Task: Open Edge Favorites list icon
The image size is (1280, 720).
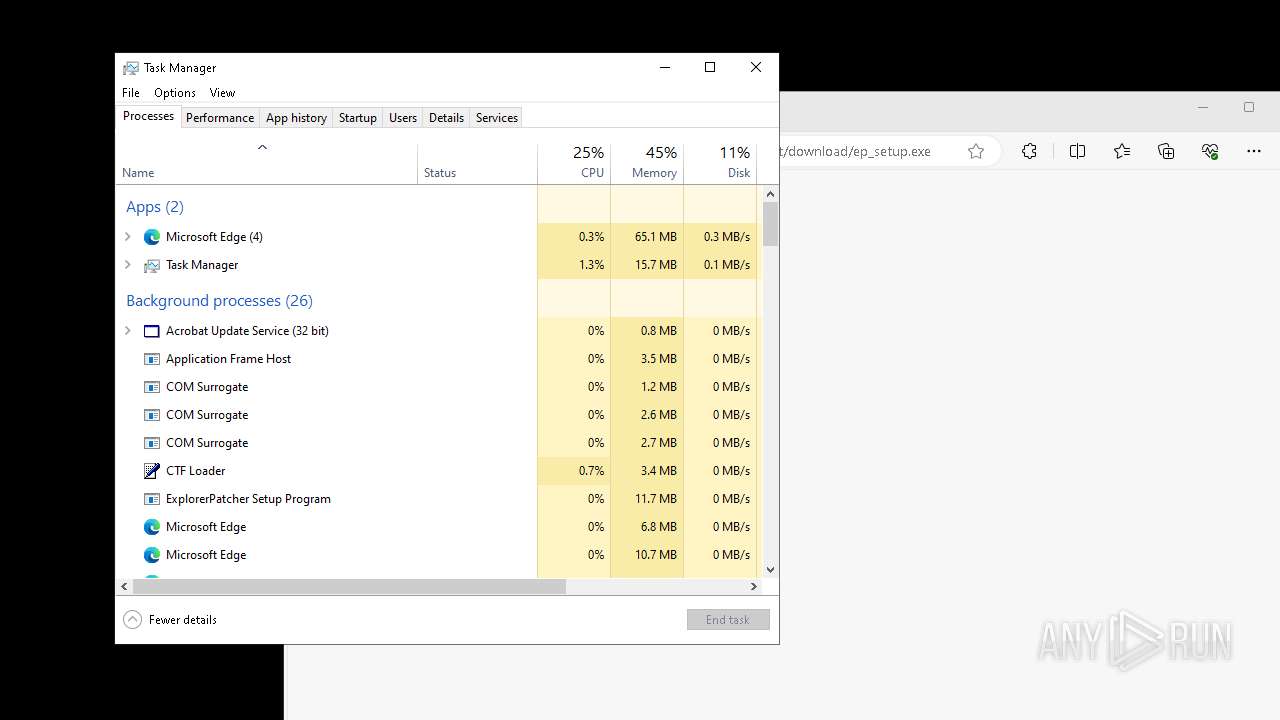Action: (x=1122, y=151)
